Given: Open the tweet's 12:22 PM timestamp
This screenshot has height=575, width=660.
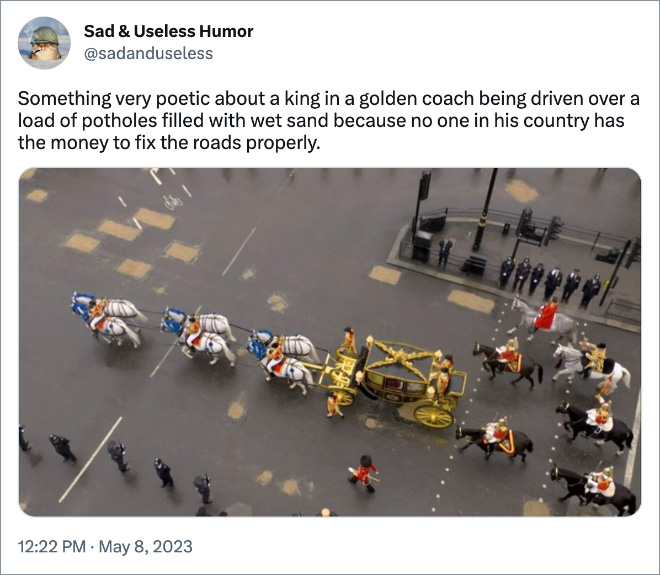Looking at the screenshot, I should click(58, 546).
